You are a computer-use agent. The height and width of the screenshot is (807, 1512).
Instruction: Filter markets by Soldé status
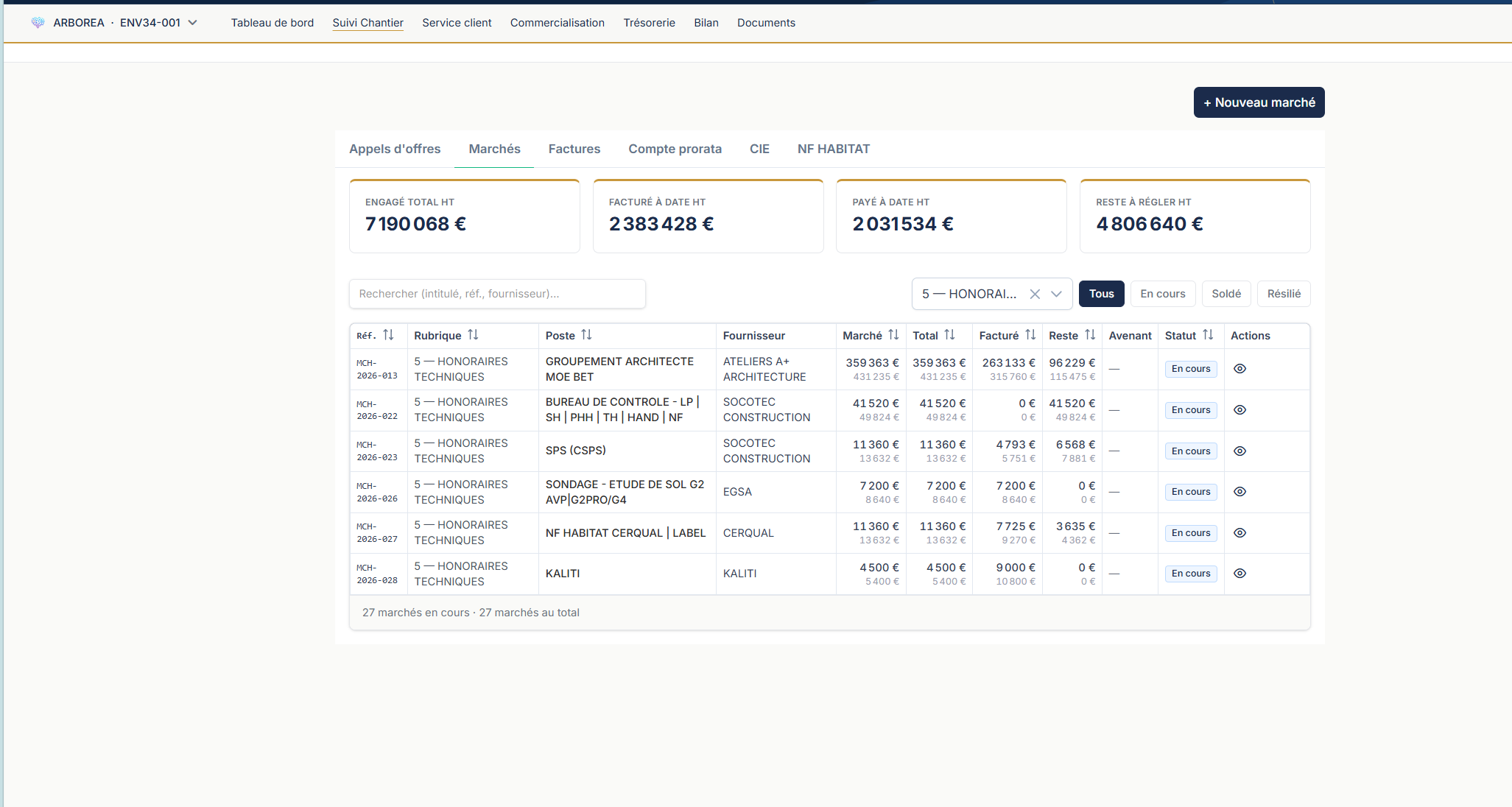coord(1226,294)
